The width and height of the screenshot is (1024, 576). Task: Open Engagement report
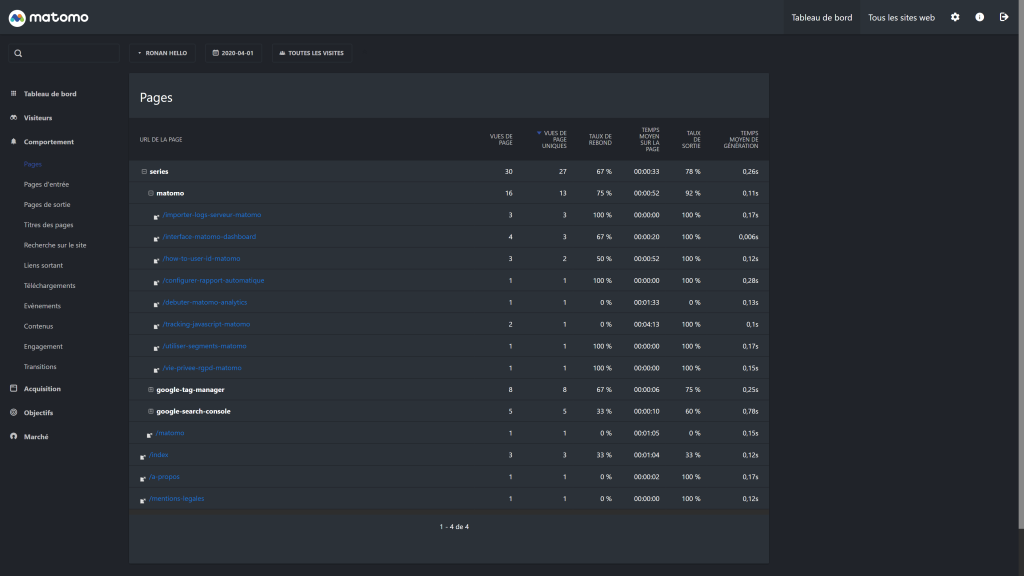coord(43,347)
